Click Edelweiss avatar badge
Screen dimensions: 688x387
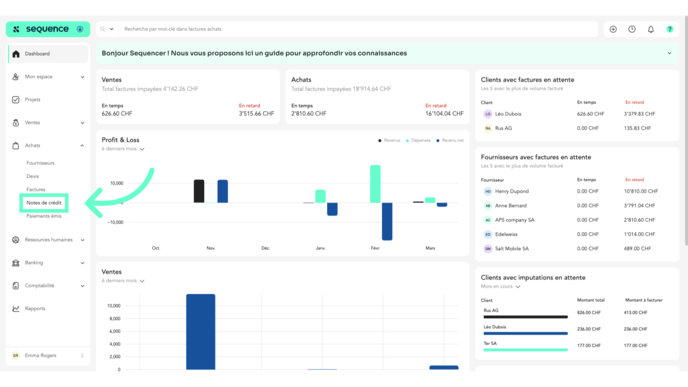pos(488,235)
